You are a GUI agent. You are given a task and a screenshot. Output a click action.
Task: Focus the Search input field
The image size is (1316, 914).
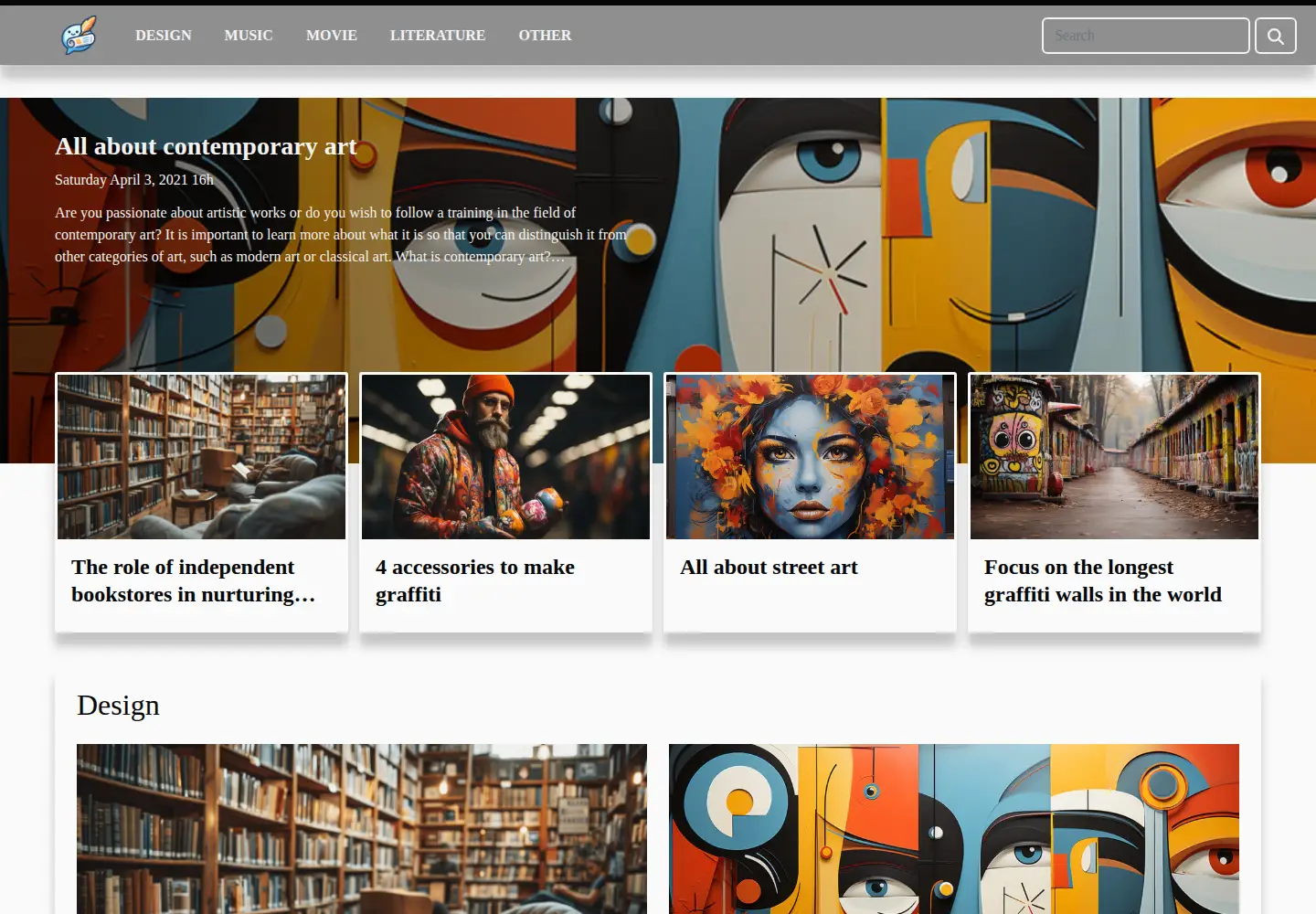tap(1145, 36)
